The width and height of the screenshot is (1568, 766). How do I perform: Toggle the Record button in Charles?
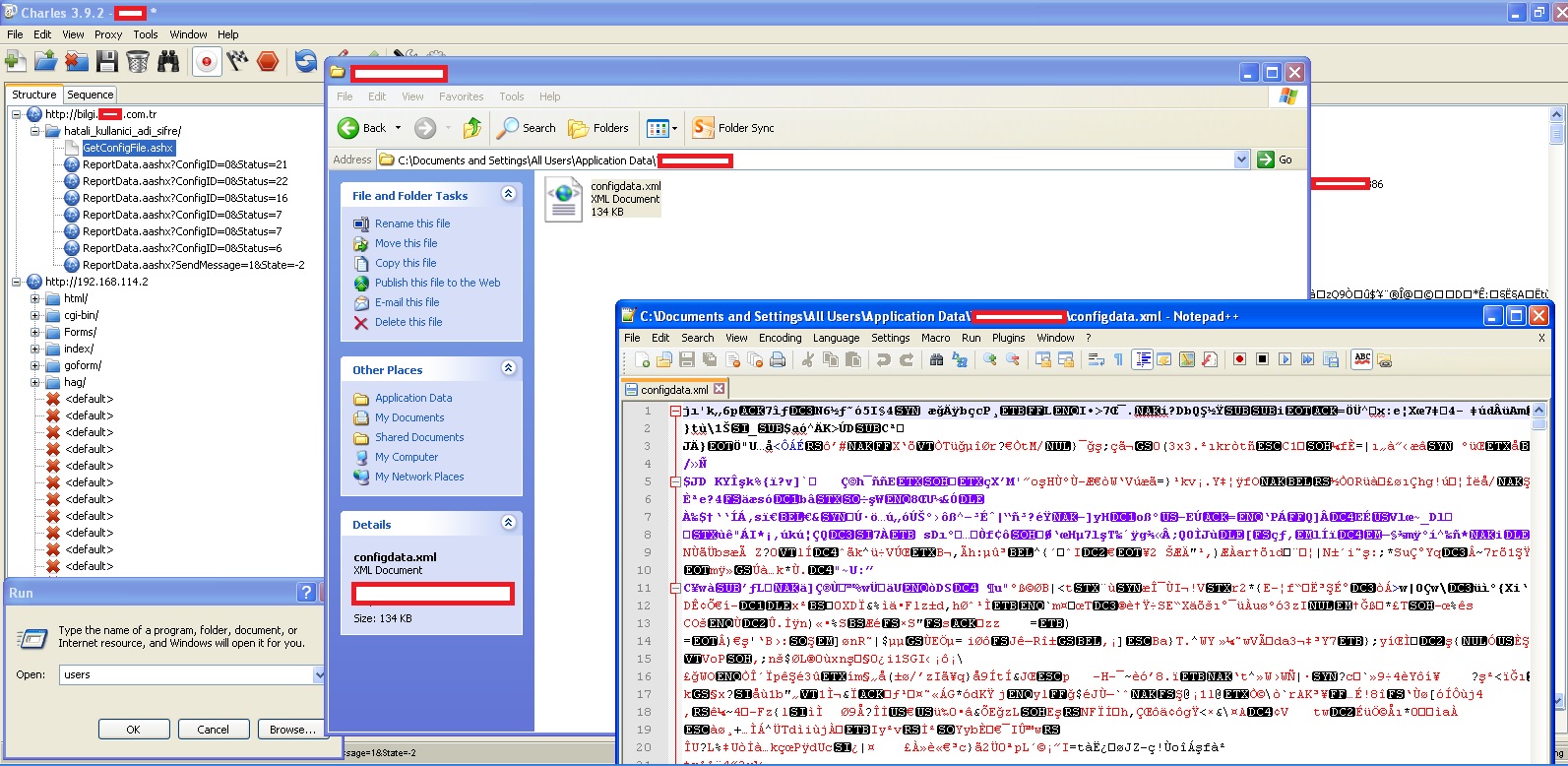pyautogui.click(x=206, y=61)
